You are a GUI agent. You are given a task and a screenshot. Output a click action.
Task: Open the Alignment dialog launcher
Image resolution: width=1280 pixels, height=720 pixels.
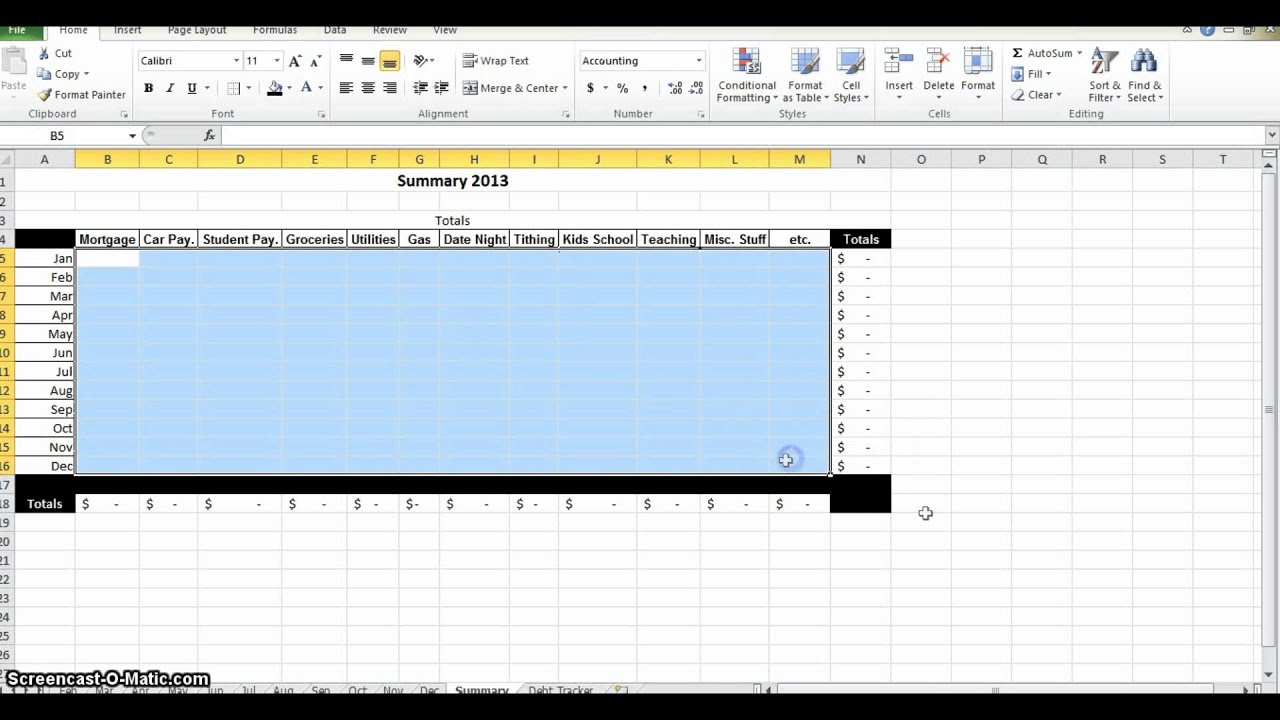566,115
